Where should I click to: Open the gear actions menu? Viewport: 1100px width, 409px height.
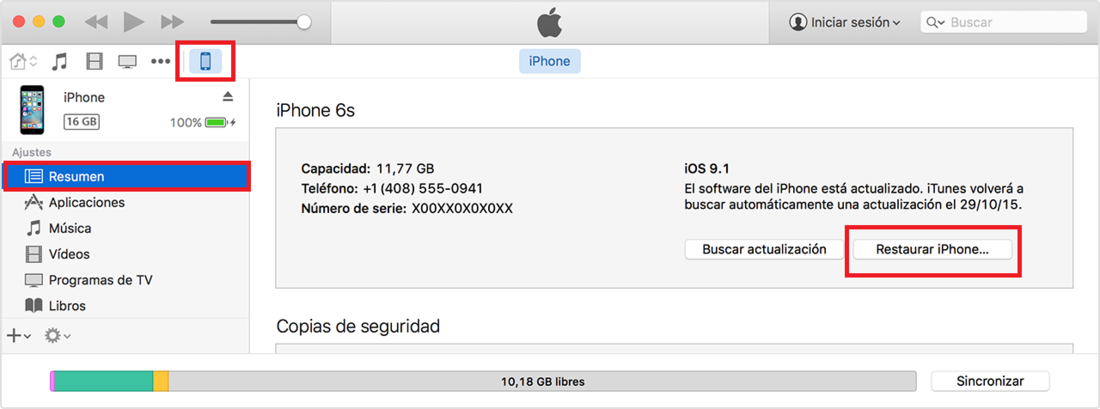pyautogui.click(x=58, y=336)
